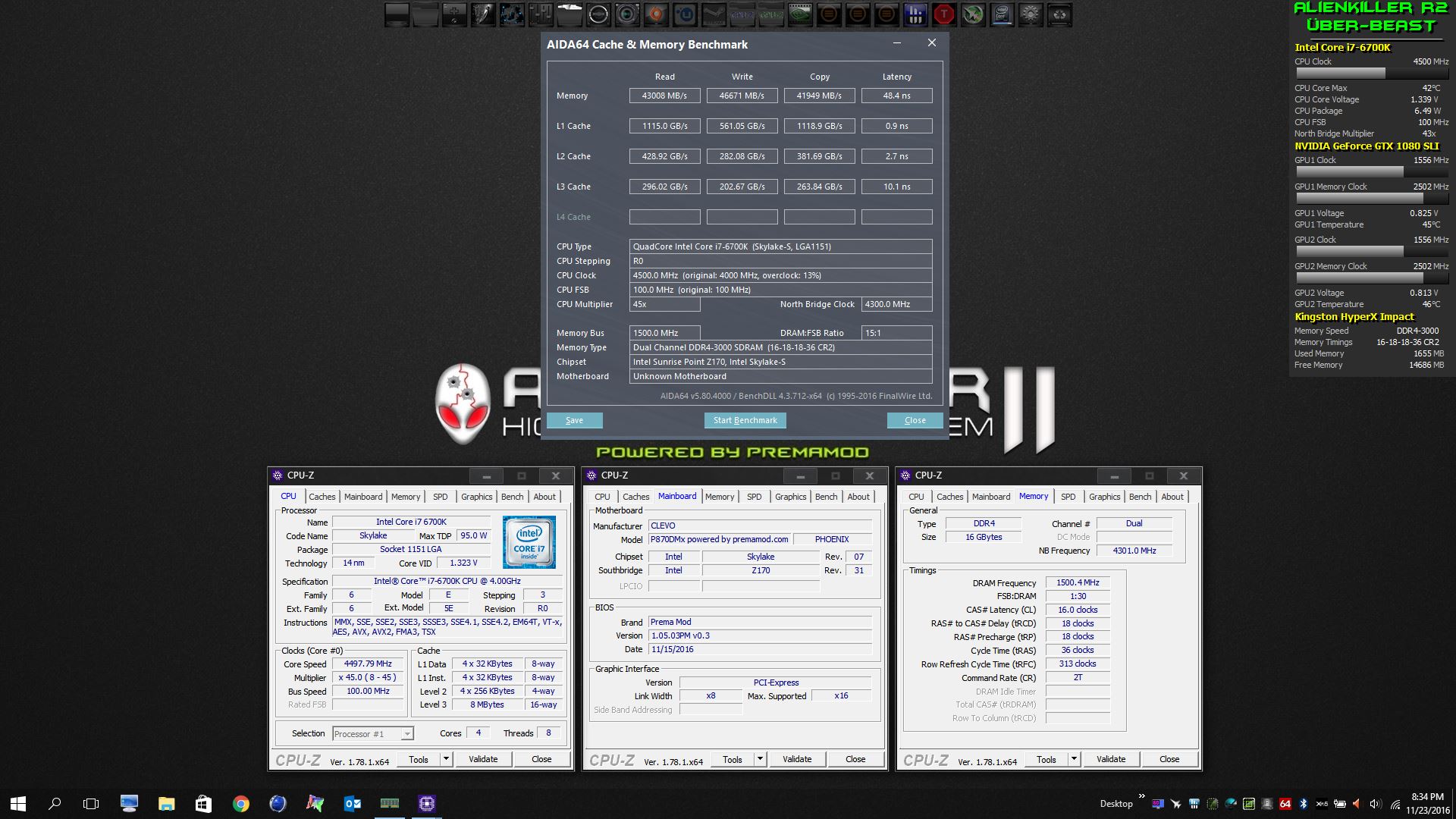Open taskbar search magnifier

coord(55,804)
